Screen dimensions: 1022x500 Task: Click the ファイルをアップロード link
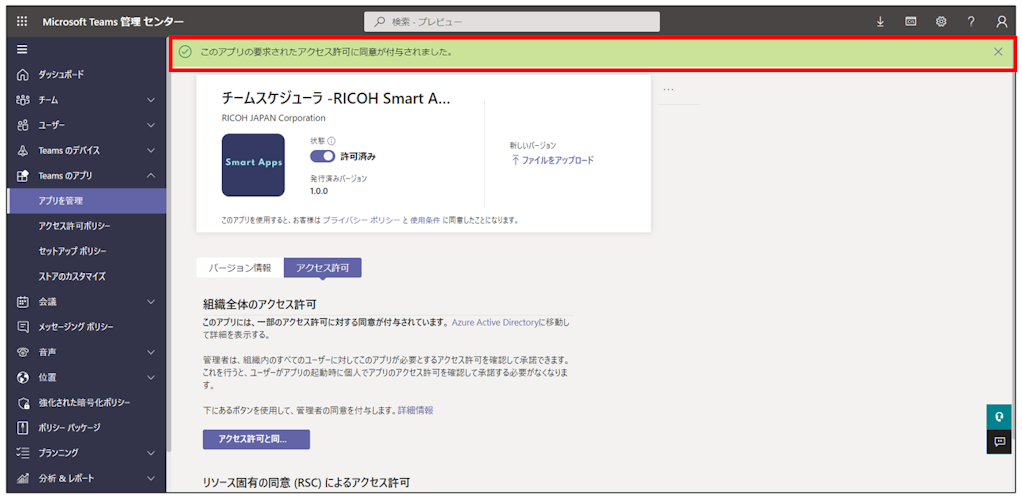pos(552,160)
